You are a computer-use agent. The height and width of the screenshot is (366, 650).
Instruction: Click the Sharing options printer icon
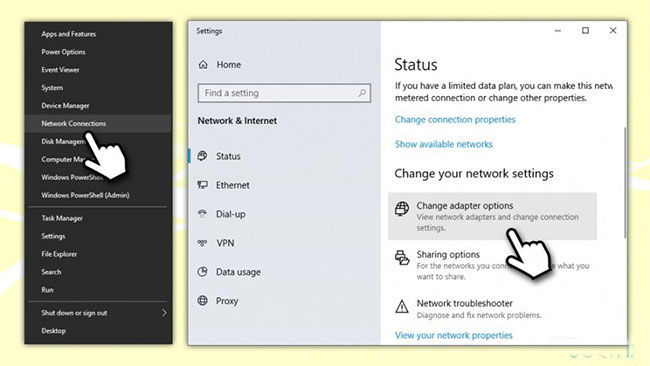[402, 257]
